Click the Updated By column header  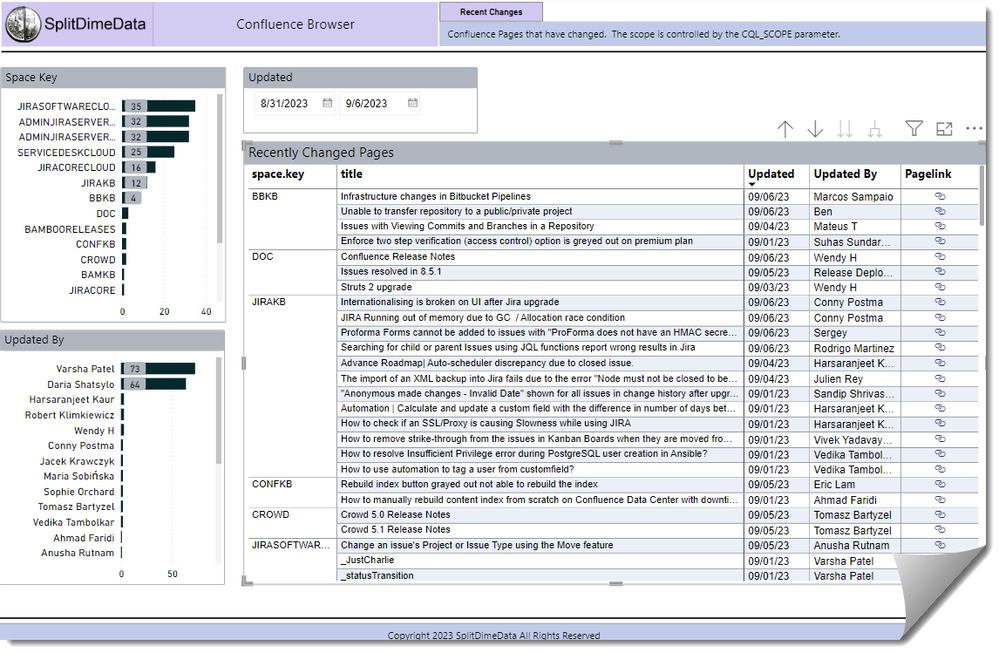pyautogui.click(x=845, y=174)
